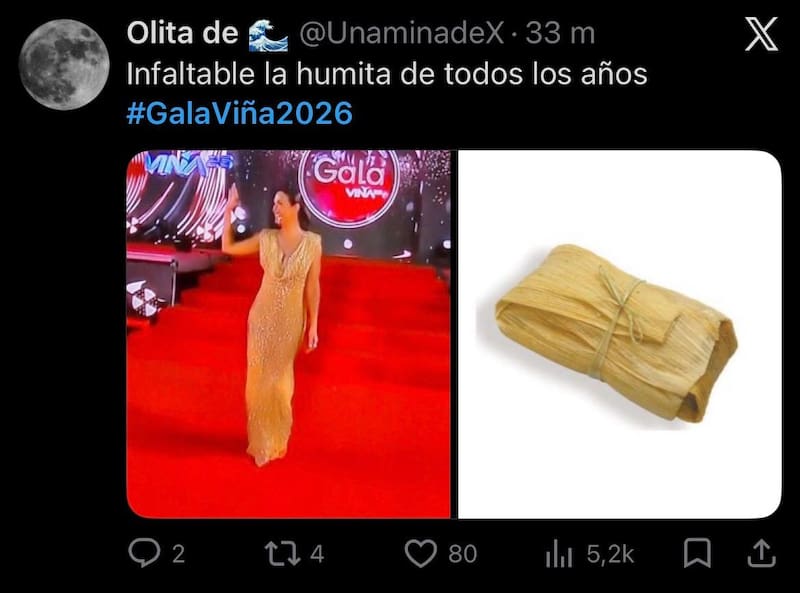Image resolution: width=800 pixels, height=593 pixels.
Task: Click the 5,2k views count
Action: pyautogui.click(x=610, y=554)
